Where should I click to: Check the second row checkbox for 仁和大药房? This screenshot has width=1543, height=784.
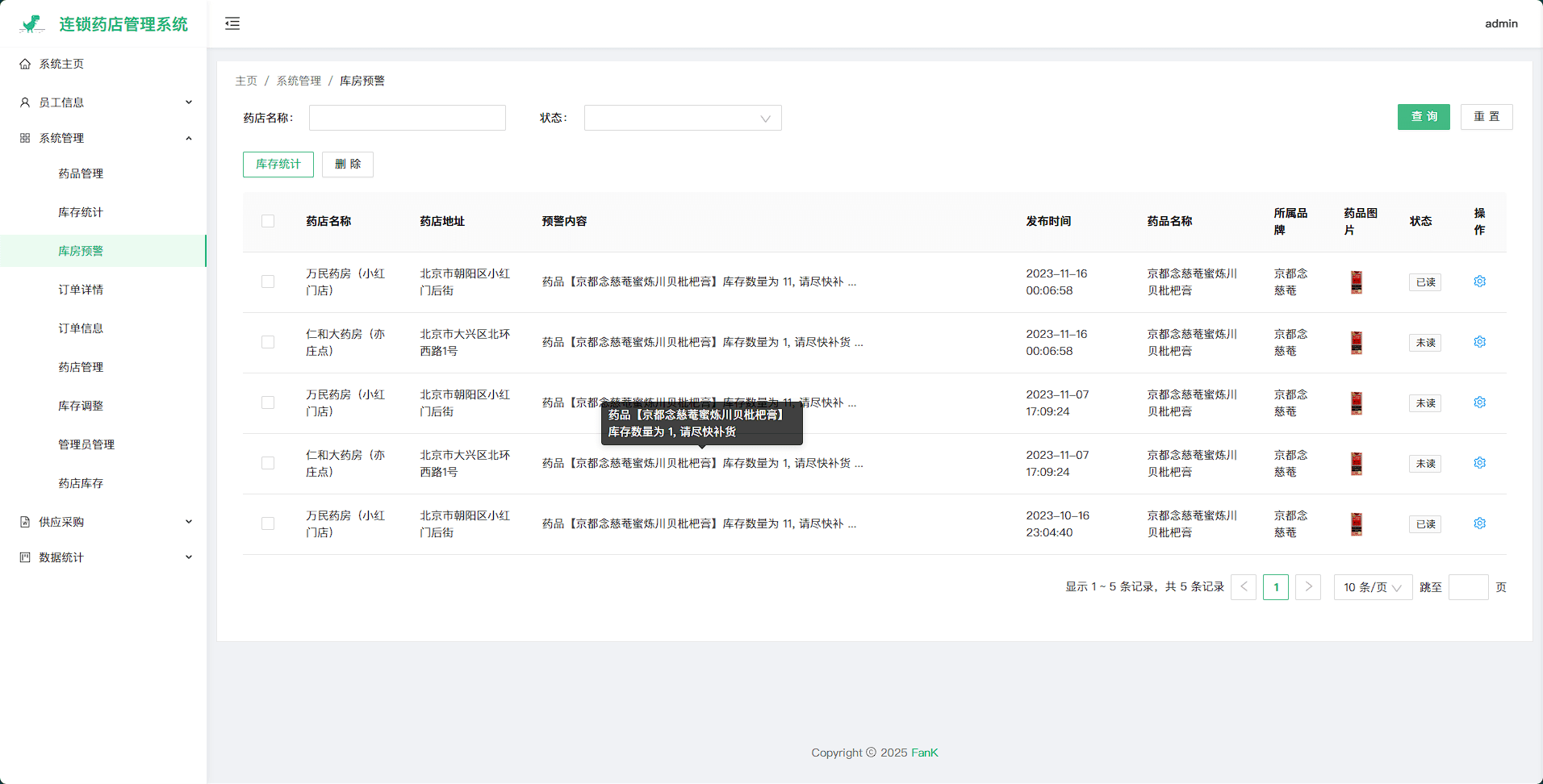(268, 342)
